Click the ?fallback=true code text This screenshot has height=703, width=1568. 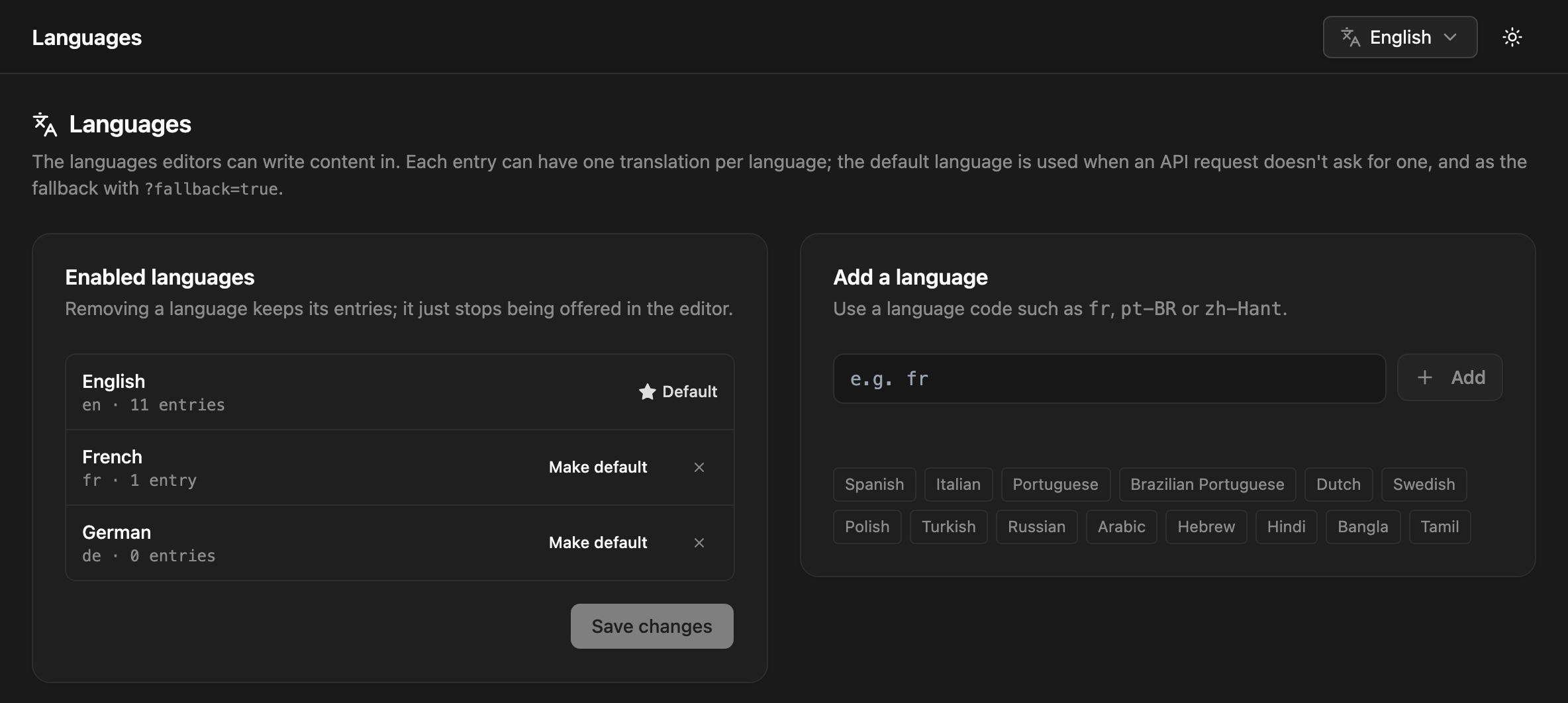[211, 189]
